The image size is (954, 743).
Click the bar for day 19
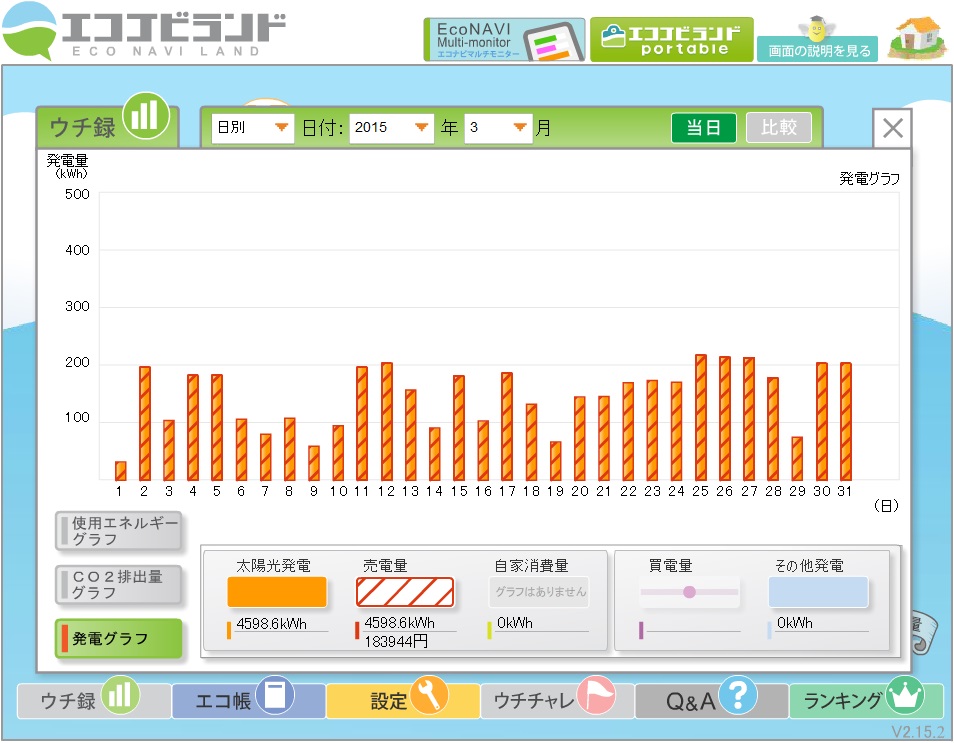pyautogui.click(x=555, y=461)
